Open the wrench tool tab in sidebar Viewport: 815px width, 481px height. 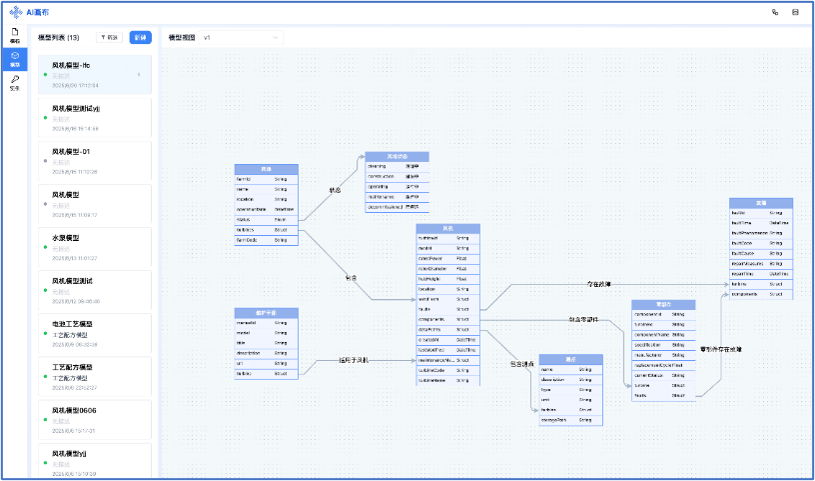pyautogui.click(x=15, y=82)
